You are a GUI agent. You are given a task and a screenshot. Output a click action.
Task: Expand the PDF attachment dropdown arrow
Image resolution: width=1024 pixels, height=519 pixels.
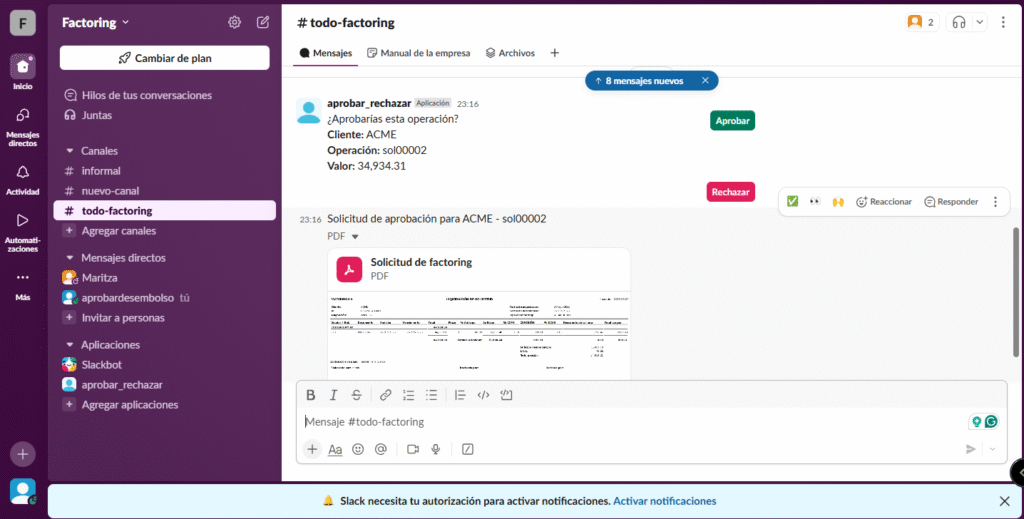click(354, 237)
